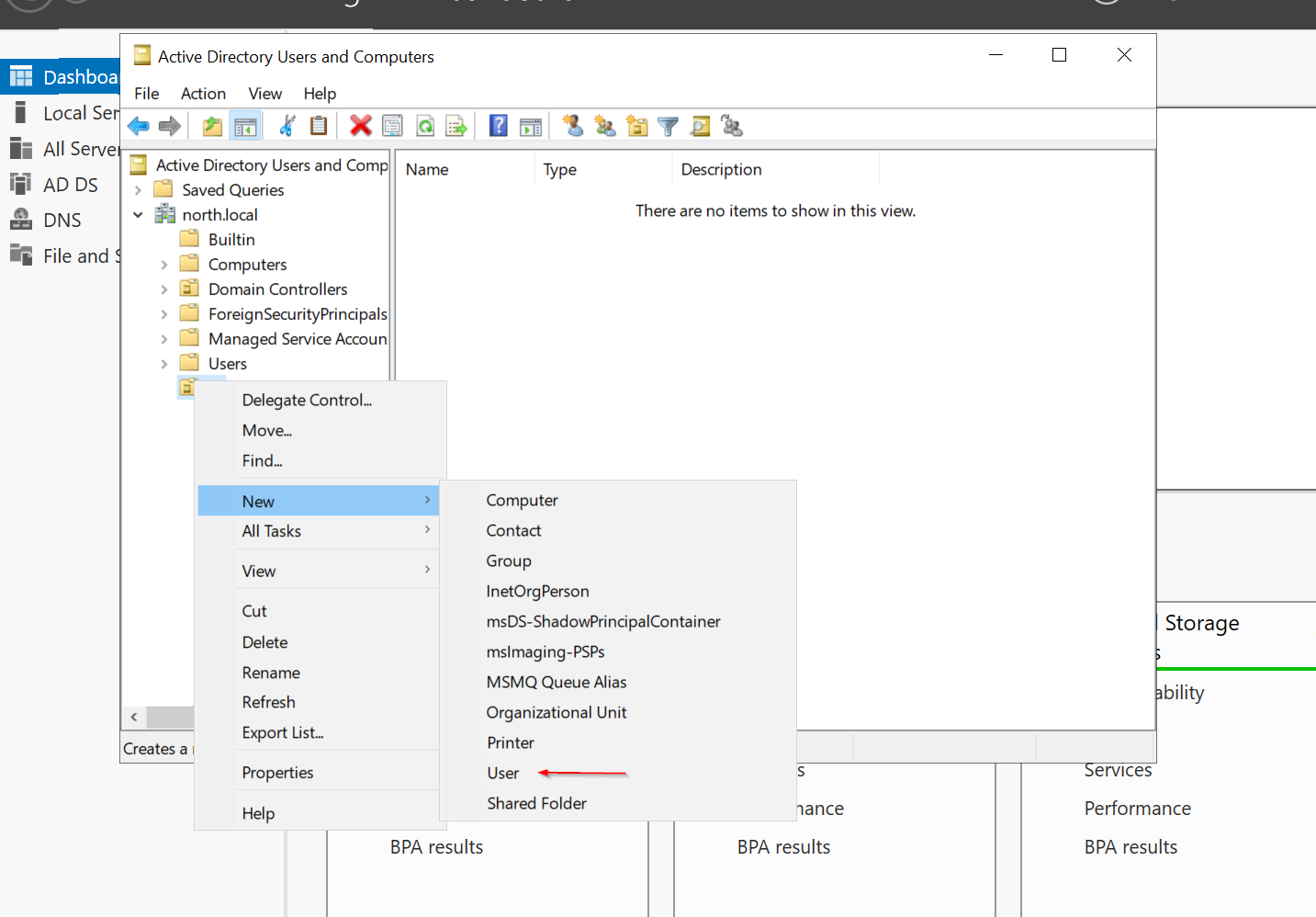The image size is (1316, 917).
Task: Click the Paste clipboard toolbar icon
Action: pos(319,126)
